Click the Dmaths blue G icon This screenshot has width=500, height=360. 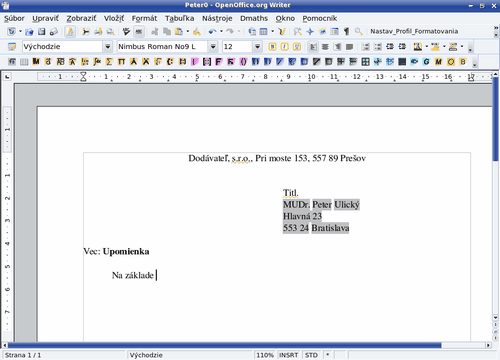coord(426,62)
